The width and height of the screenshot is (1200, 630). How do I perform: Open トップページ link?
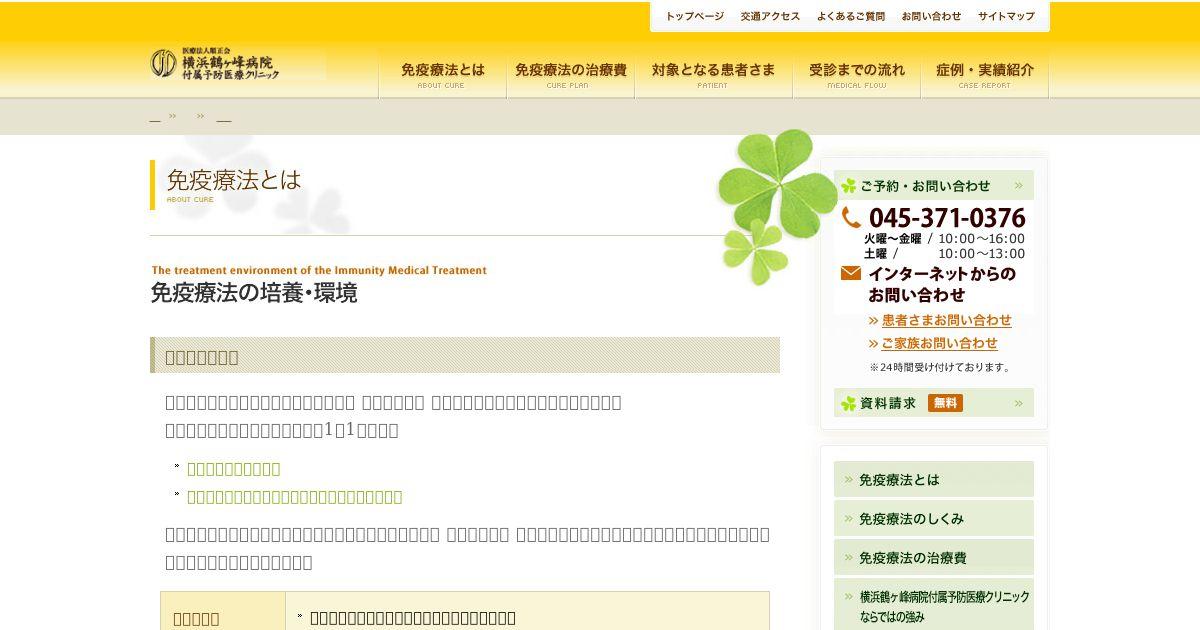695,17
